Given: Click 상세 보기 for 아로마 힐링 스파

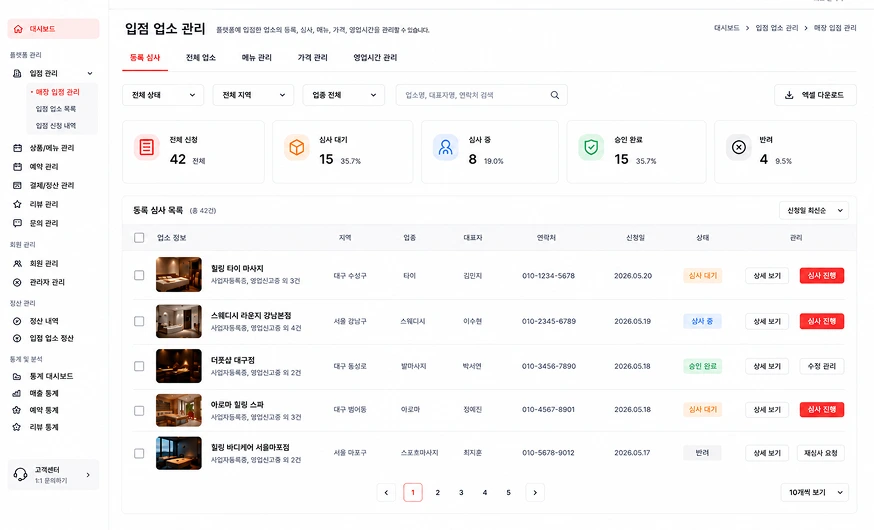Looking at the screenshot, I should tap(767, 410).
